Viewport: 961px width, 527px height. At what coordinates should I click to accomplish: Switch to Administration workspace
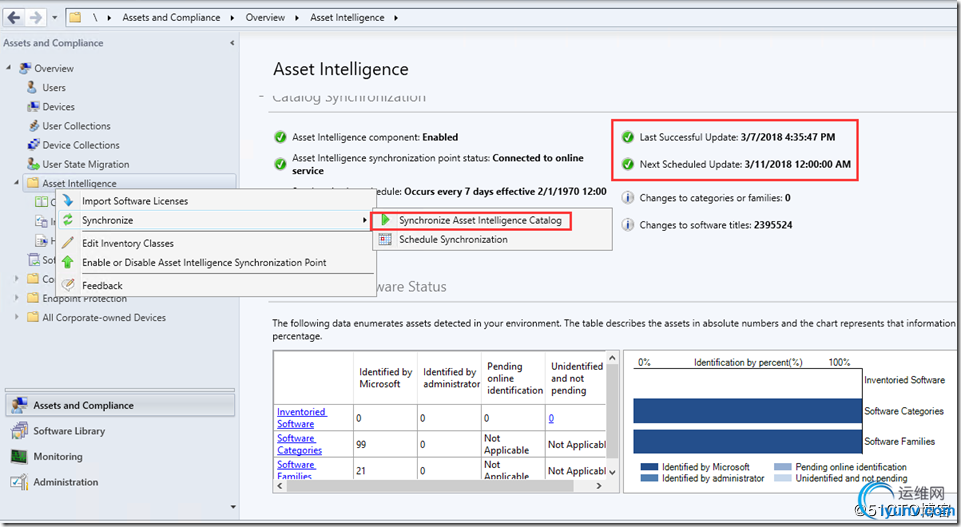(120, 482)
